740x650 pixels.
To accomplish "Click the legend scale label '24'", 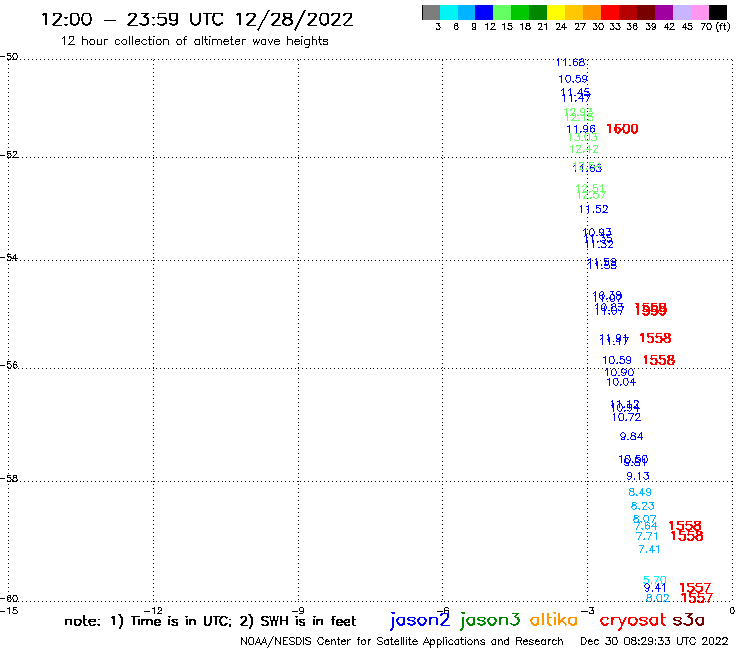I will [x=561, y=27].
